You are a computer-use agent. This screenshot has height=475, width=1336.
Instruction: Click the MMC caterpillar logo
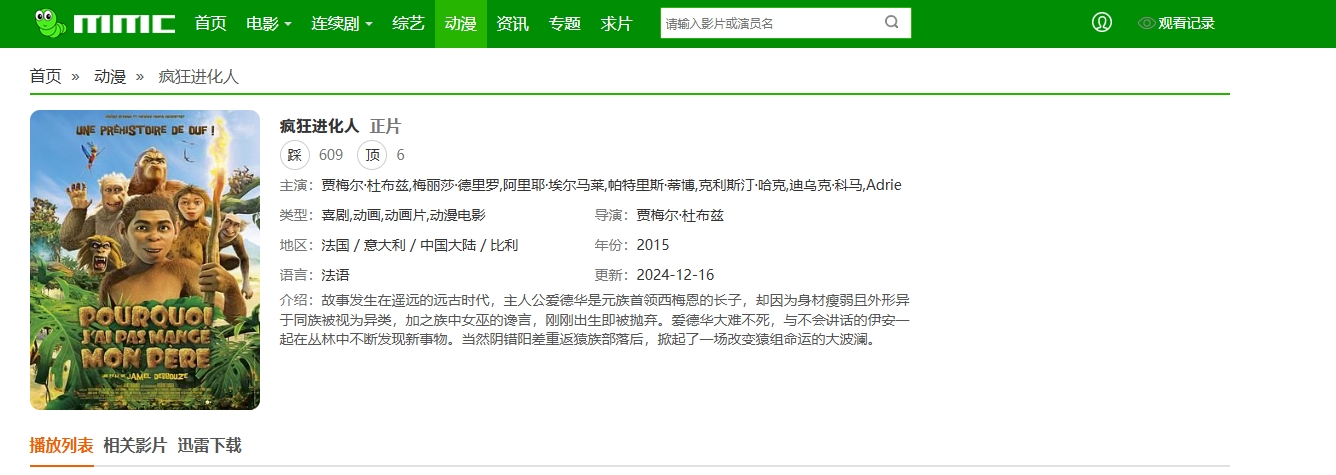[104, 22]
